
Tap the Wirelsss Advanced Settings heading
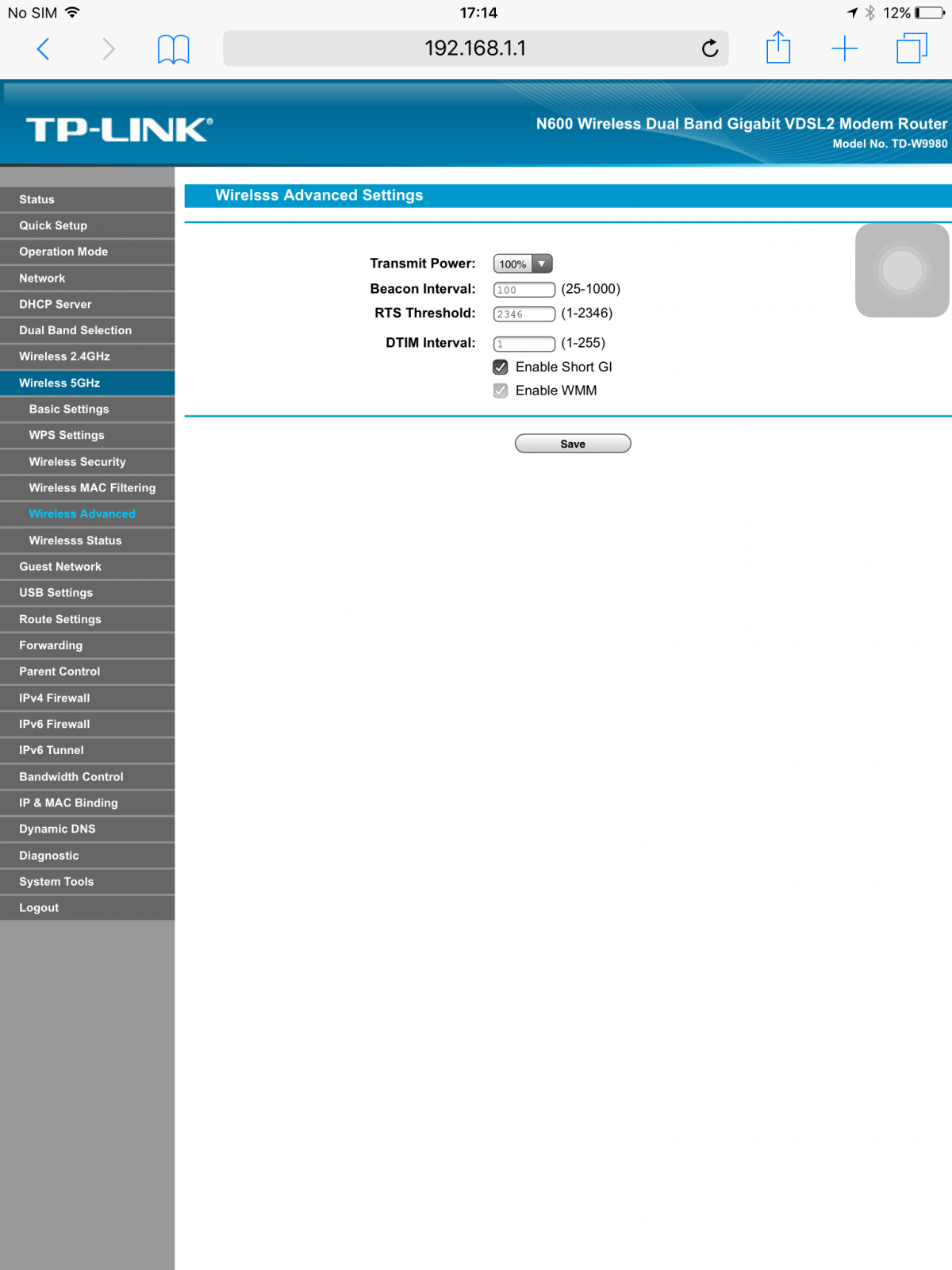click(319, 195)
